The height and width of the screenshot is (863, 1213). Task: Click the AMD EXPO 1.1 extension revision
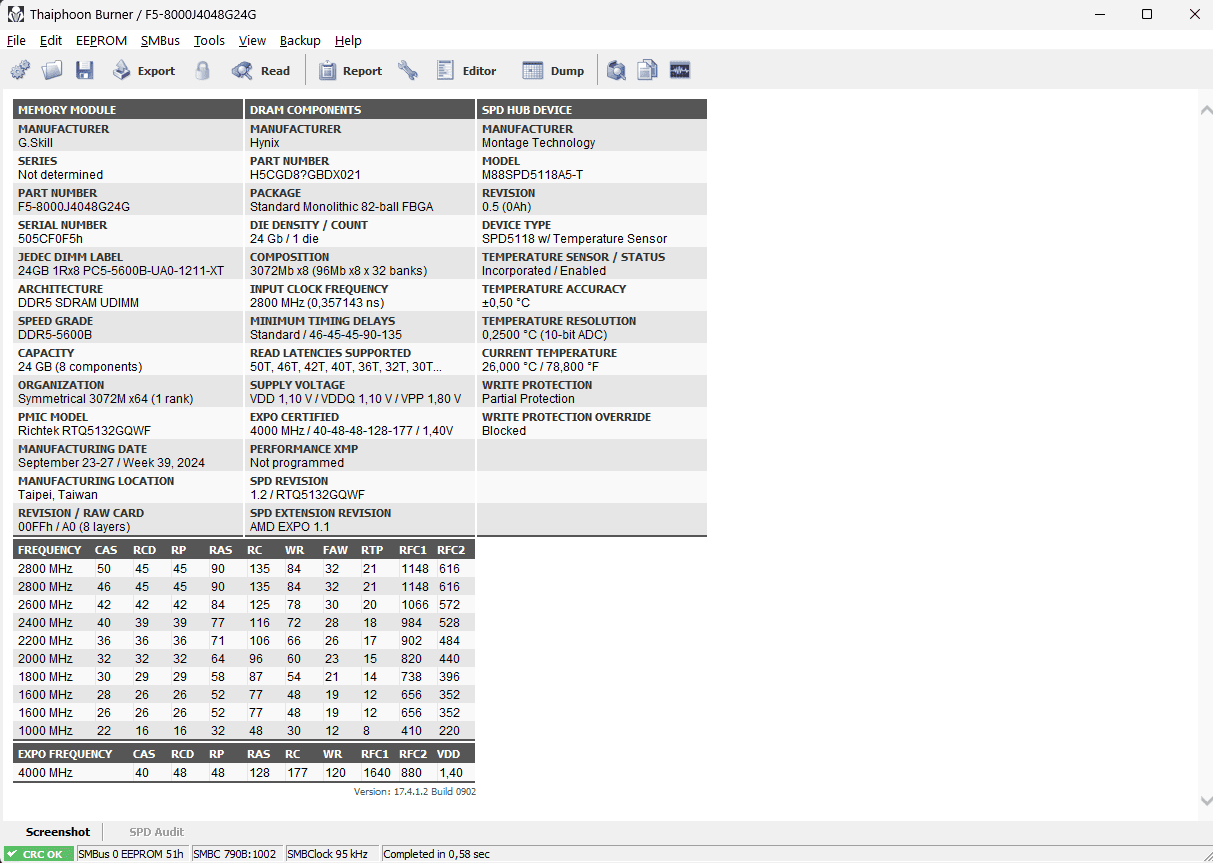click(289, 527)
